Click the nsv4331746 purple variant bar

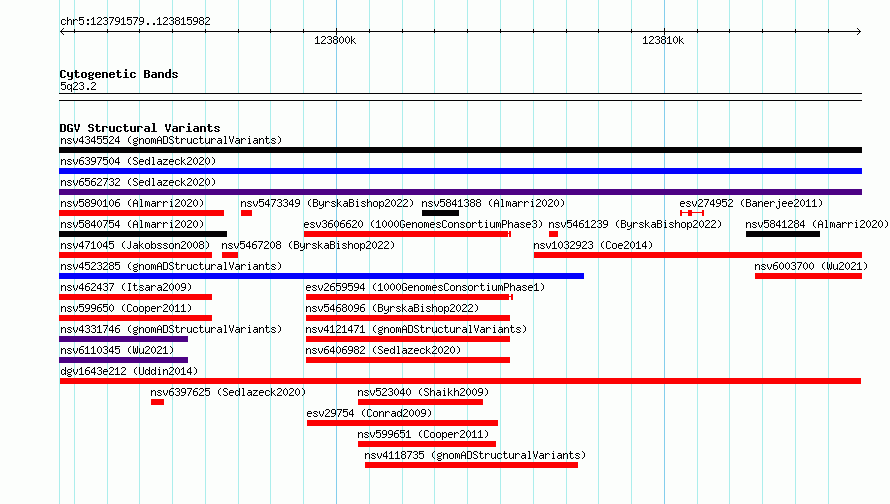point(124,339)
